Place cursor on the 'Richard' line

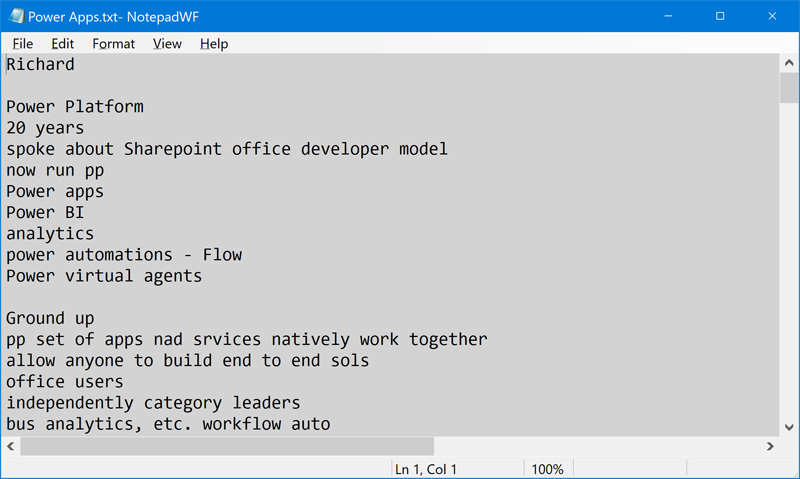tap(40, 65)
